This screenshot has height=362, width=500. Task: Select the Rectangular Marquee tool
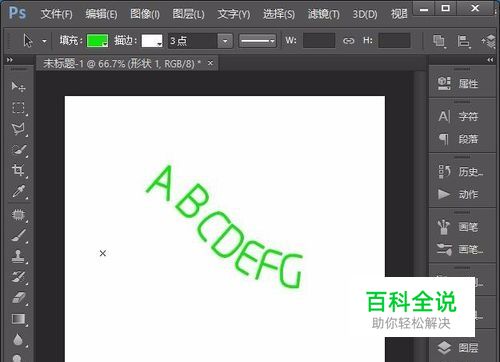click(18, 108)
